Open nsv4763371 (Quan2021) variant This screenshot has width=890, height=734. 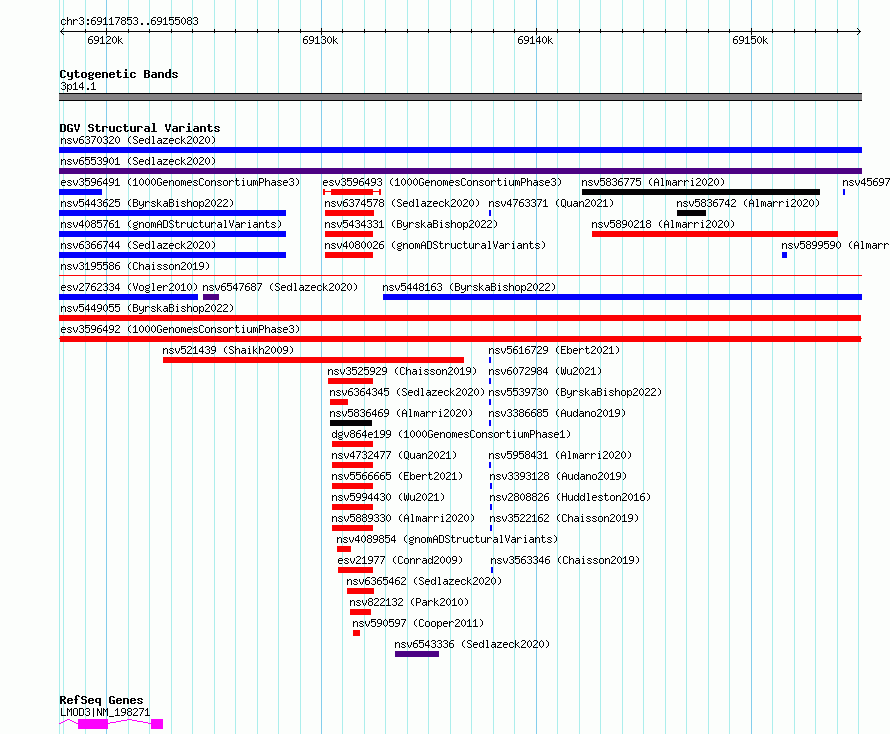(551, 203)
